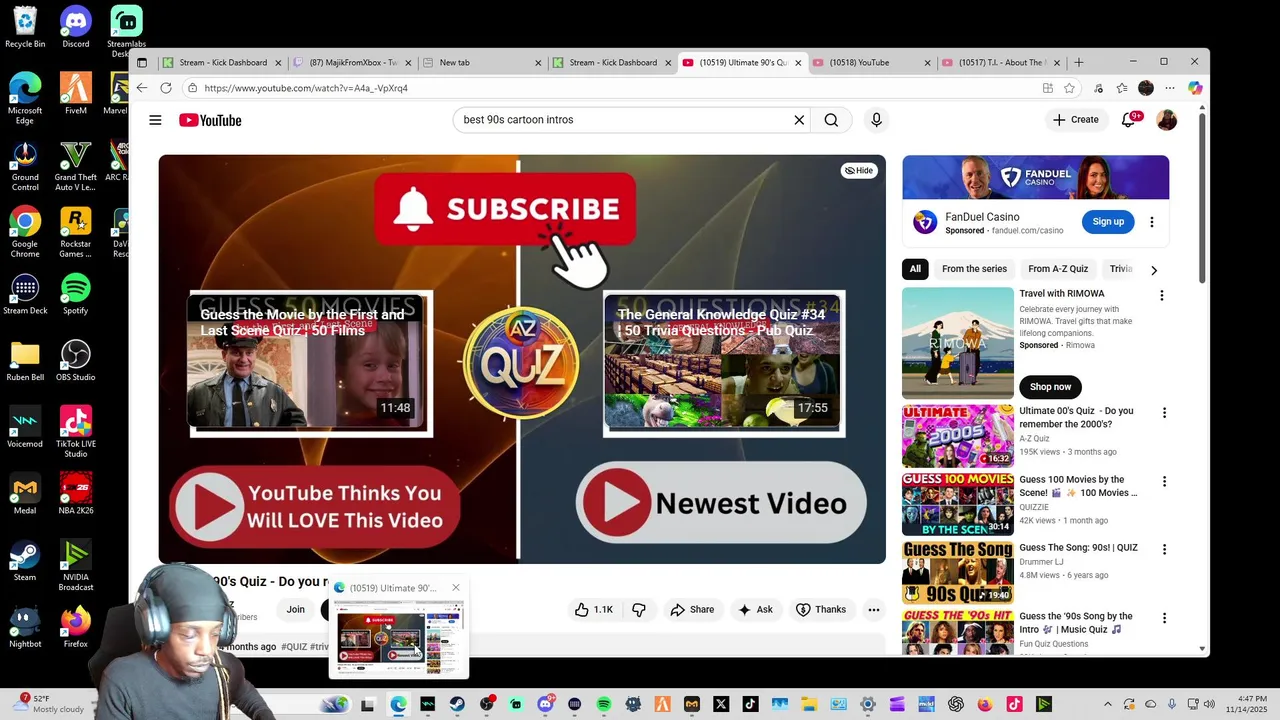This screenshot has width=1280, height=720.
Task: Select the From A-Z Quiz chip
Action: pyautogui.click(x=1058, y=269)
